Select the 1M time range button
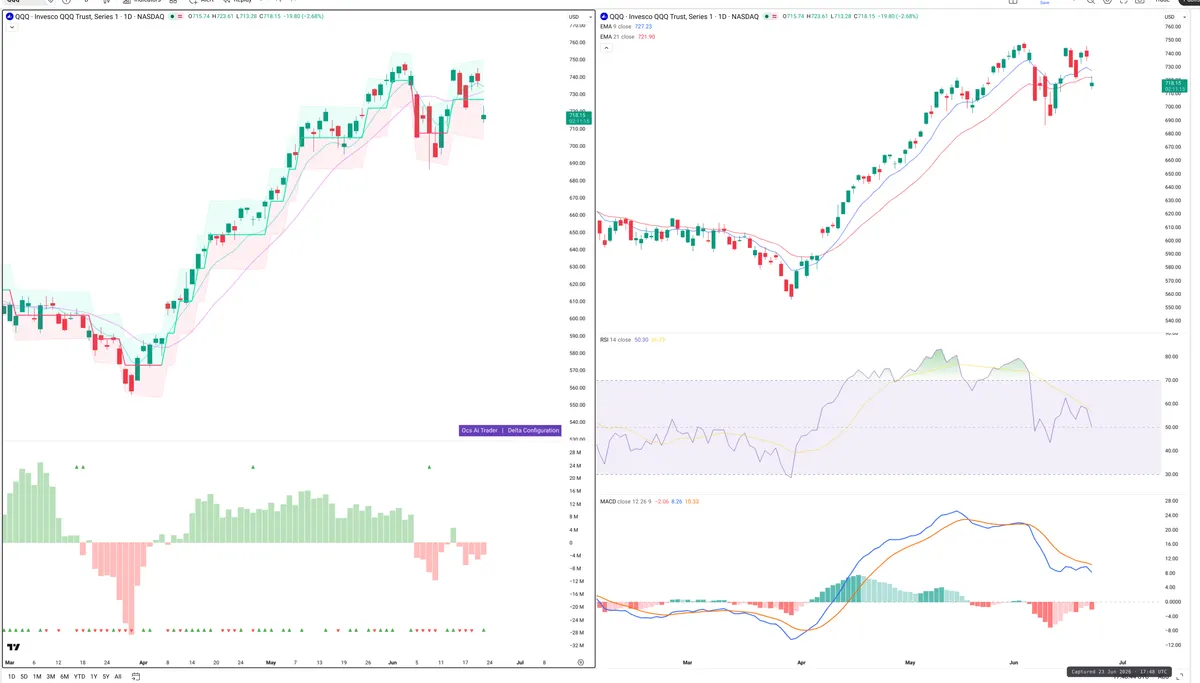Viewport: 1200px width, 683px height. [37, 677]
